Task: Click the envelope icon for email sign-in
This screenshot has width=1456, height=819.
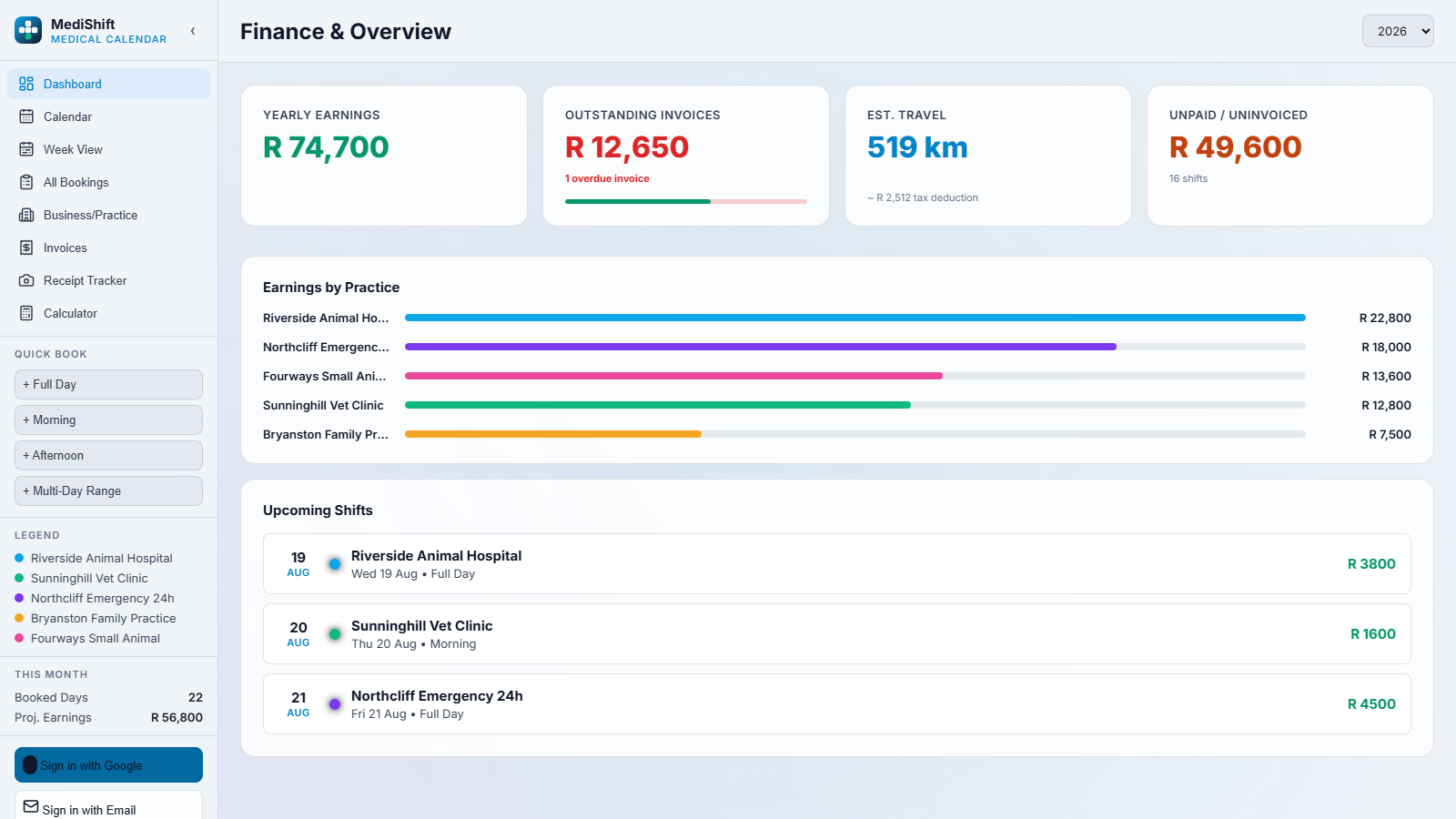Action: click(x=31, y=806)
